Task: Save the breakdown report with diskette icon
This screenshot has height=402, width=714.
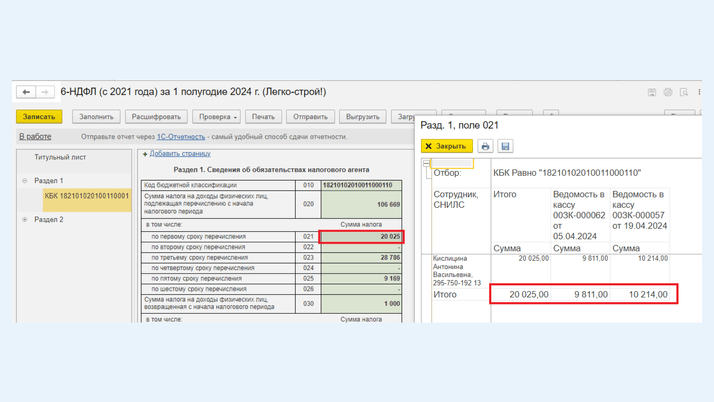Action: tap(505, 146)
